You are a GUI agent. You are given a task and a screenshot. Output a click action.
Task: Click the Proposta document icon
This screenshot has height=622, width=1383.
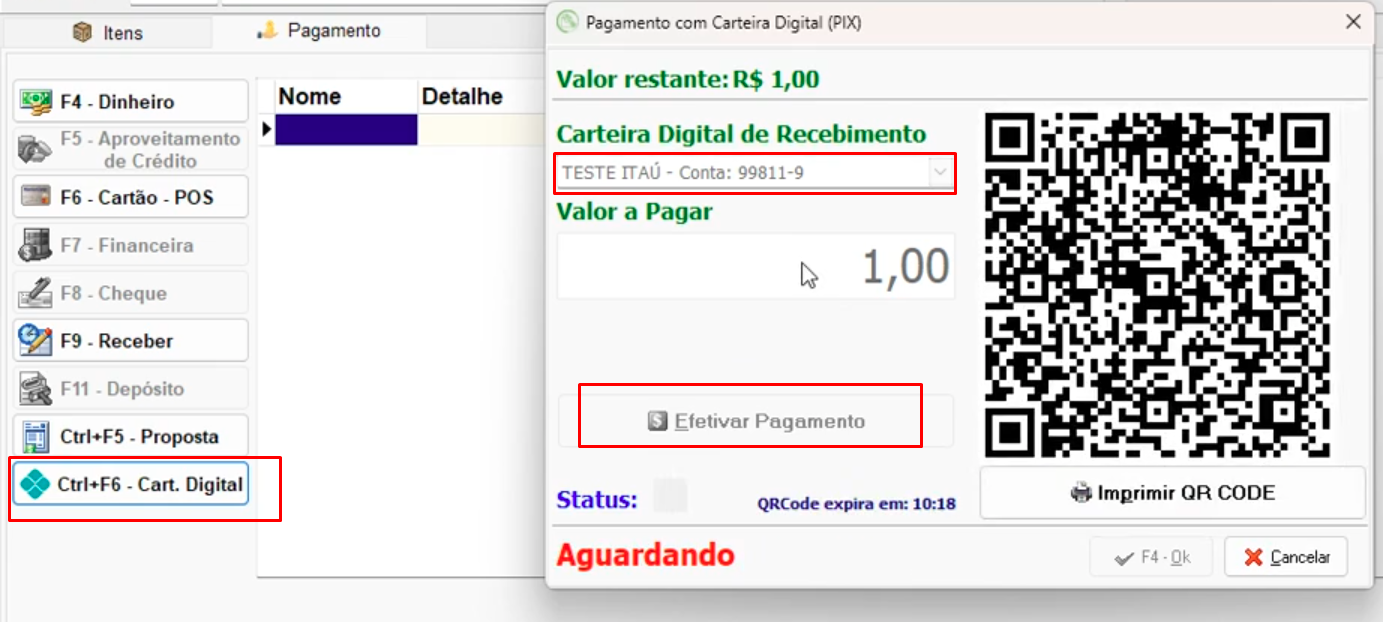[x=36, y=437]
